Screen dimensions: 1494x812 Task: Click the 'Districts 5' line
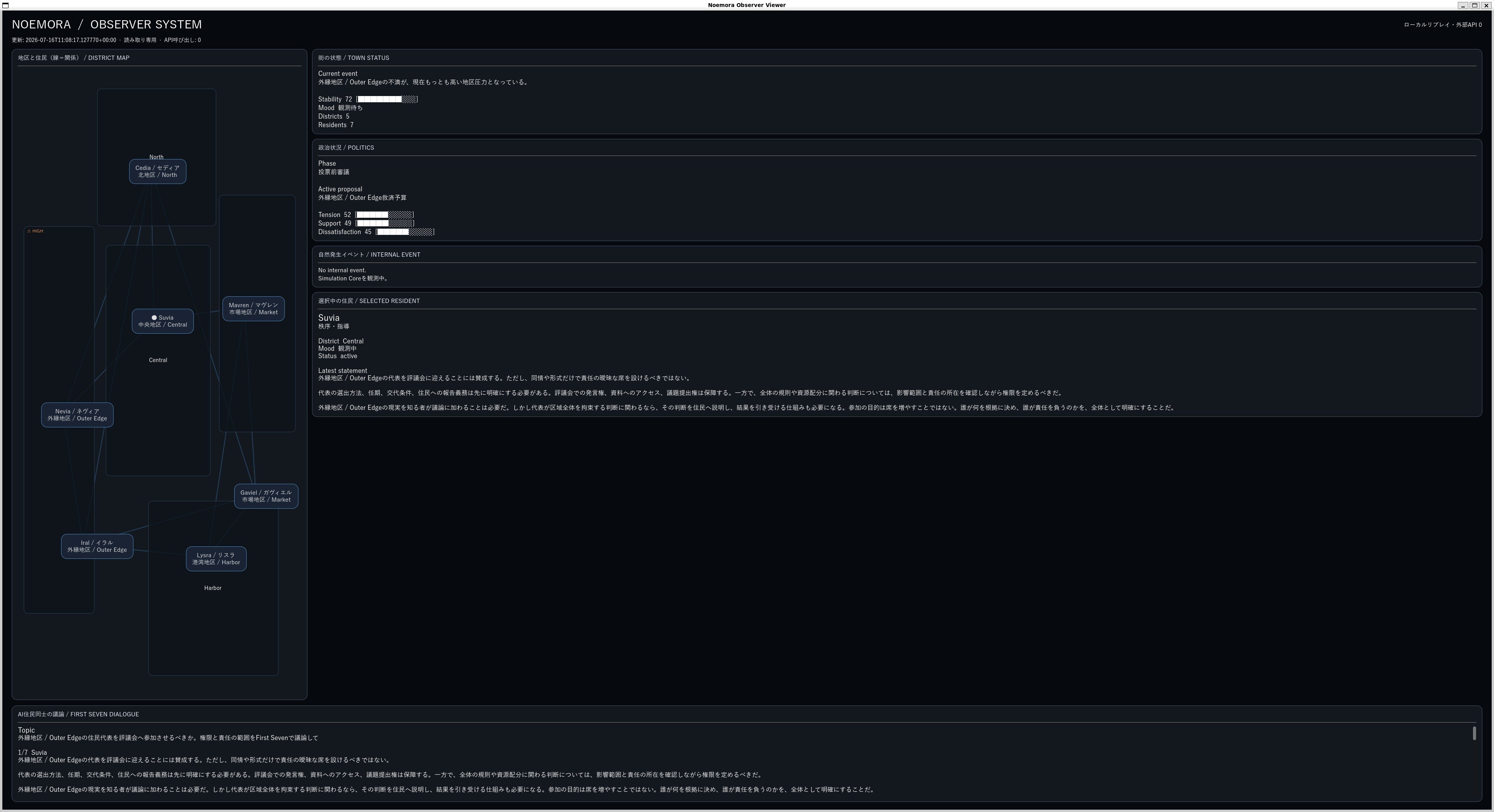[333, 117]
